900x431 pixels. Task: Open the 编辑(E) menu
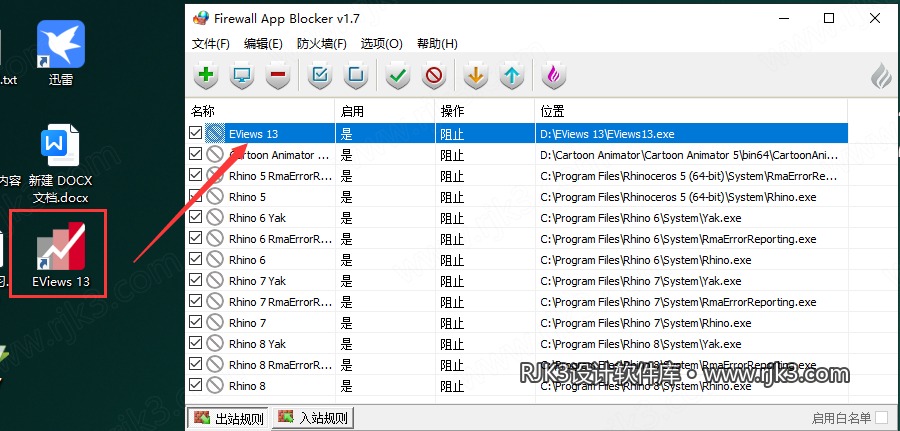263,44
